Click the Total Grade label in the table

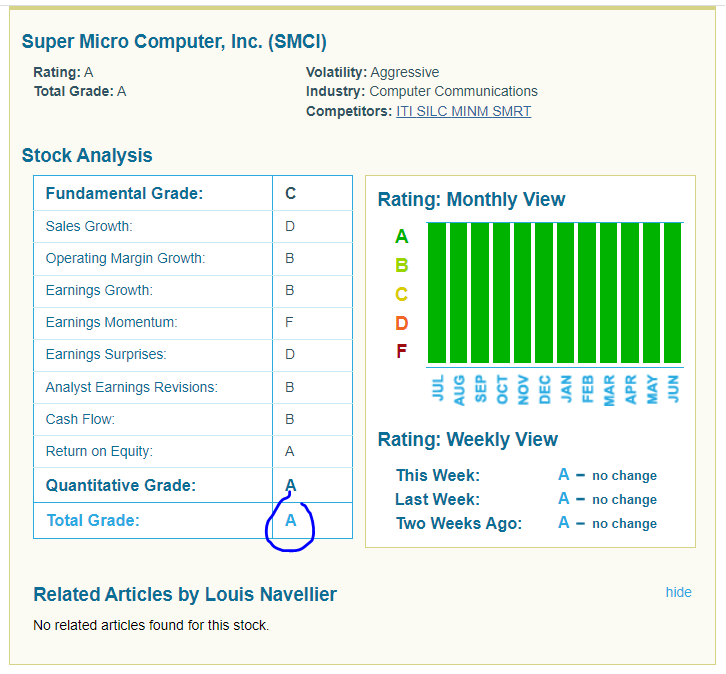(93, 520)
